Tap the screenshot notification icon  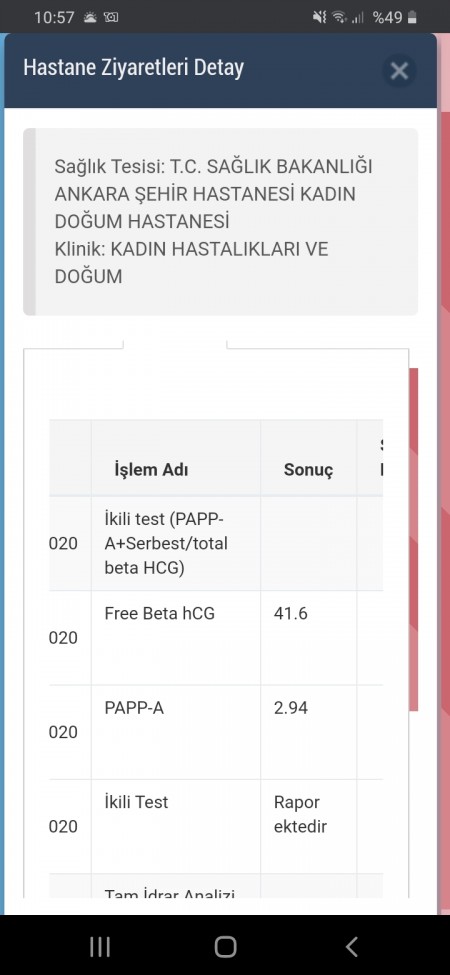coord(111,17)
